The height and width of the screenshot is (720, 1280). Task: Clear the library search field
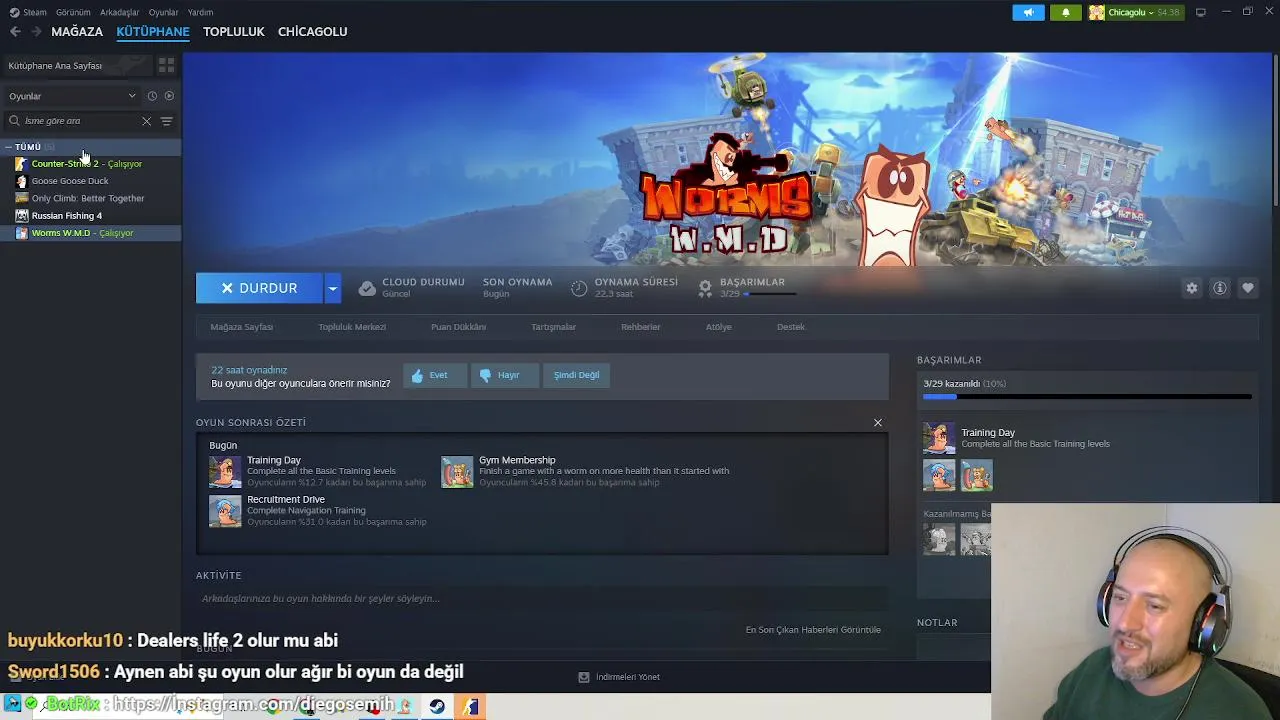point(146,121)
